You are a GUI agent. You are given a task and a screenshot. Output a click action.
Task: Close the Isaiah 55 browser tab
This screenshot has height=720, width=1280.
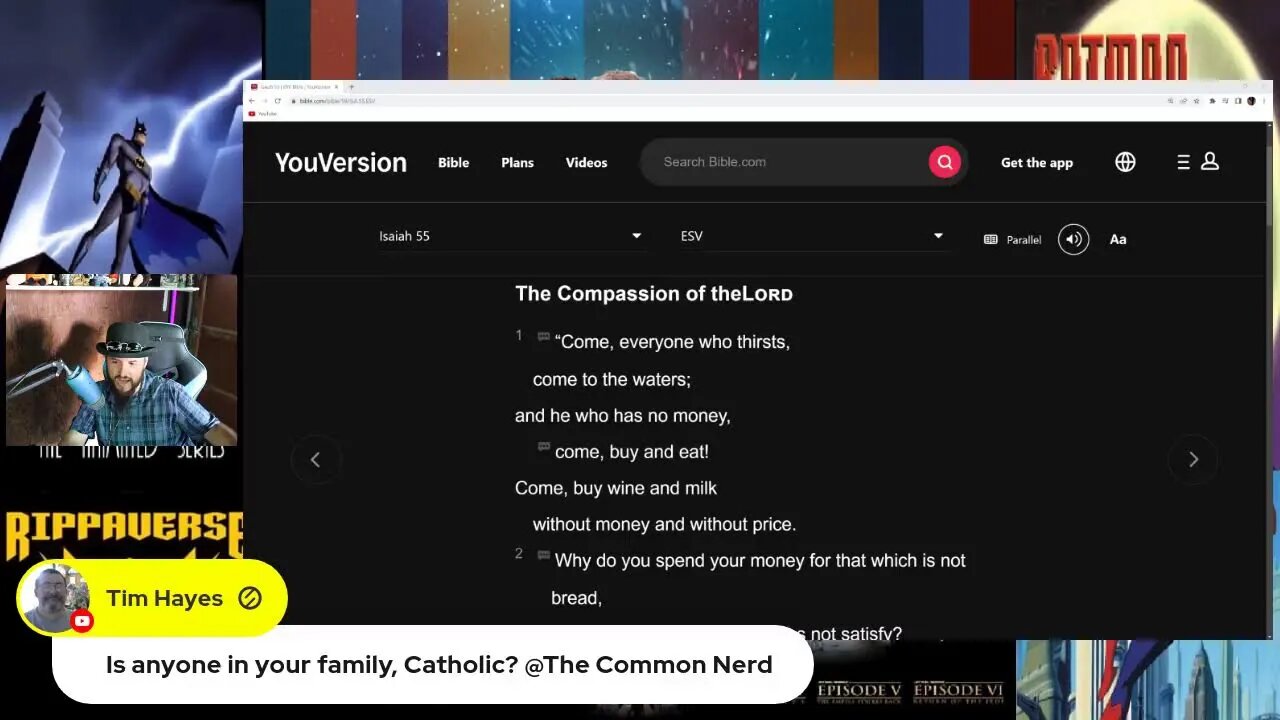coord(337,87)
